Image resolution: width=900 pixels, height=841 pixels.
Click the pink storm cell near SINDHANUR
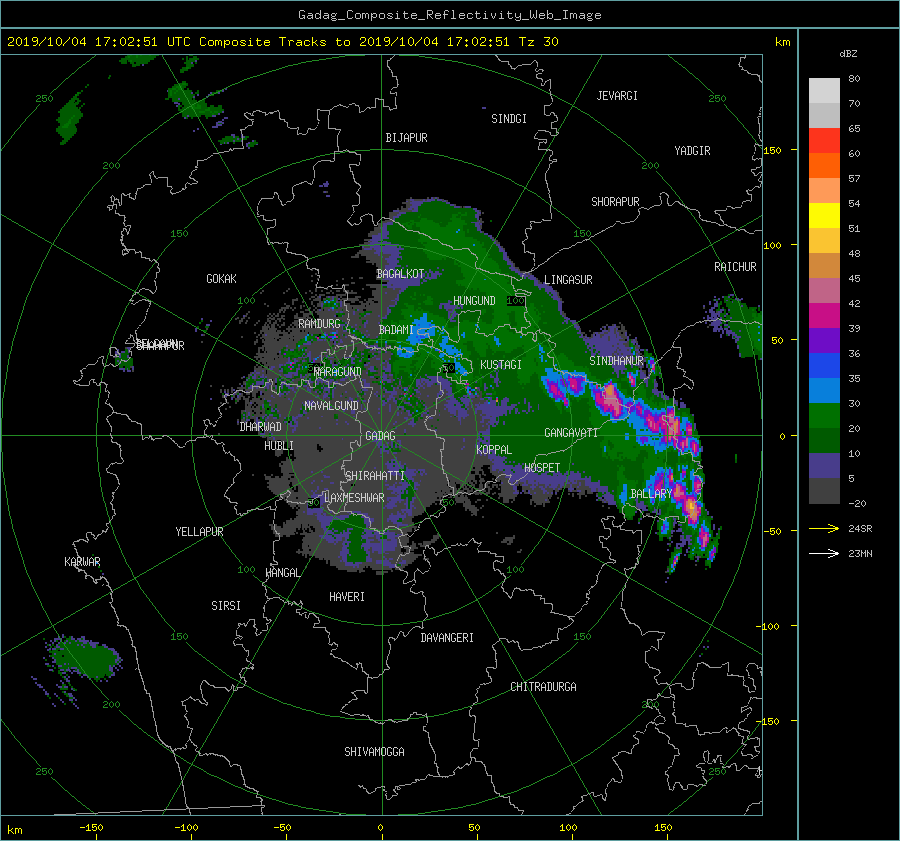click(611, 399)
